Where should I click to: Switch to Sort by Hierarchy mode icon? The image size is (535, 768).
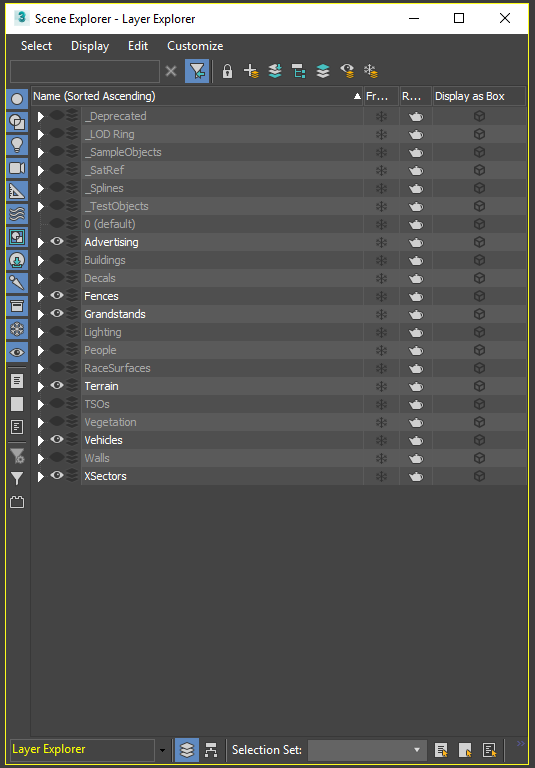tap(211, 749)
